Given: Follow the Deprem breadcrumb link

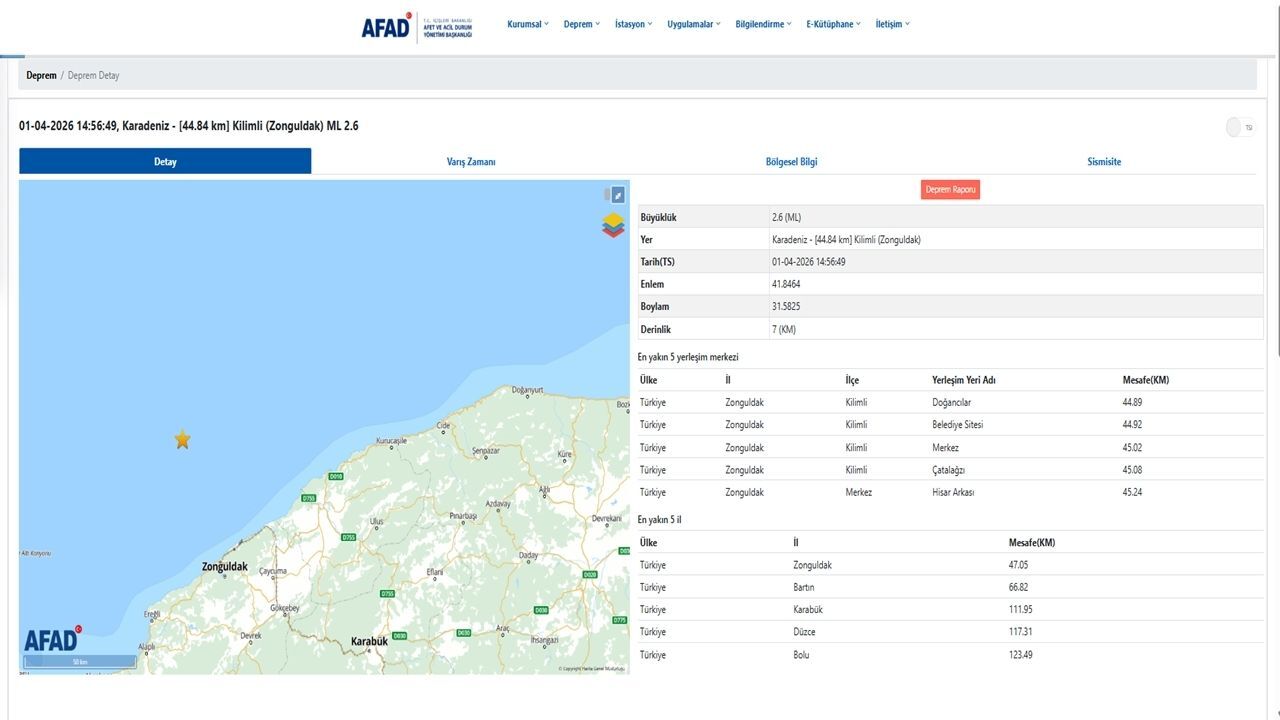Looking at the screenshot, I should pos(41,75).
